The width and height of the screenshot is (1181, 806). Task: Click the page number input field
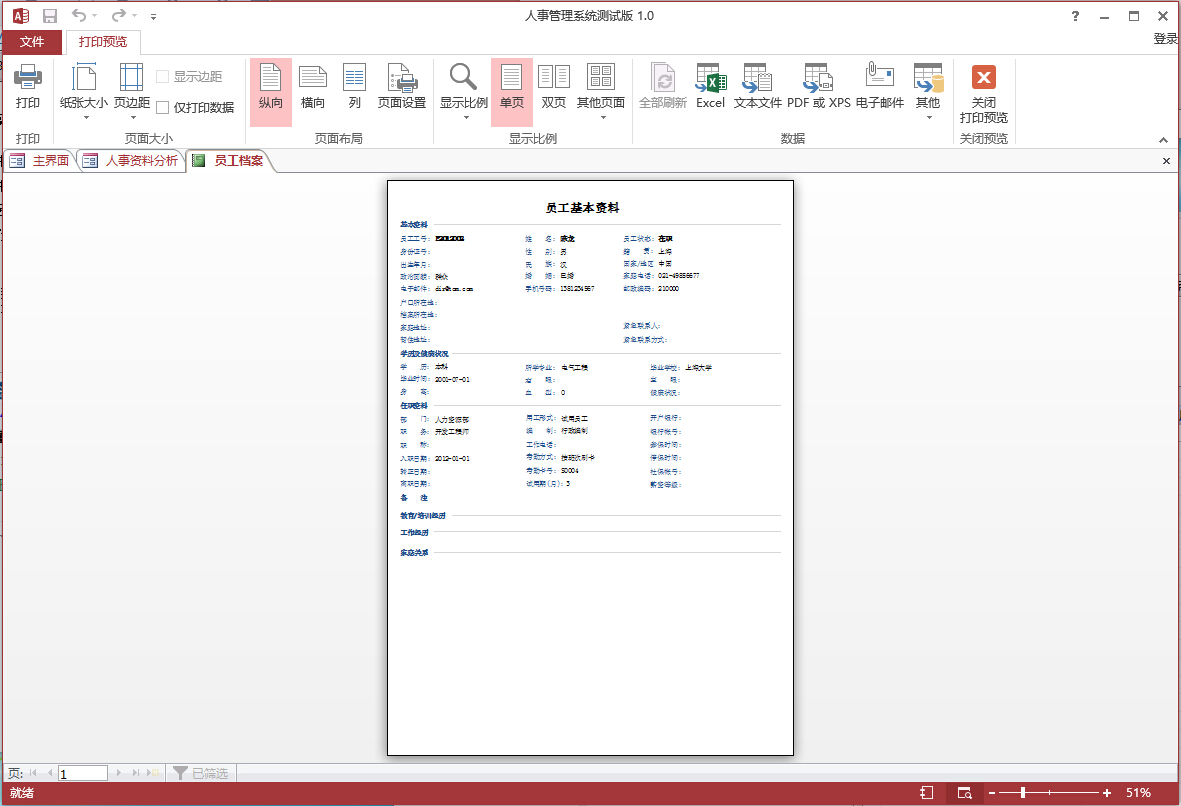point(83,773)
